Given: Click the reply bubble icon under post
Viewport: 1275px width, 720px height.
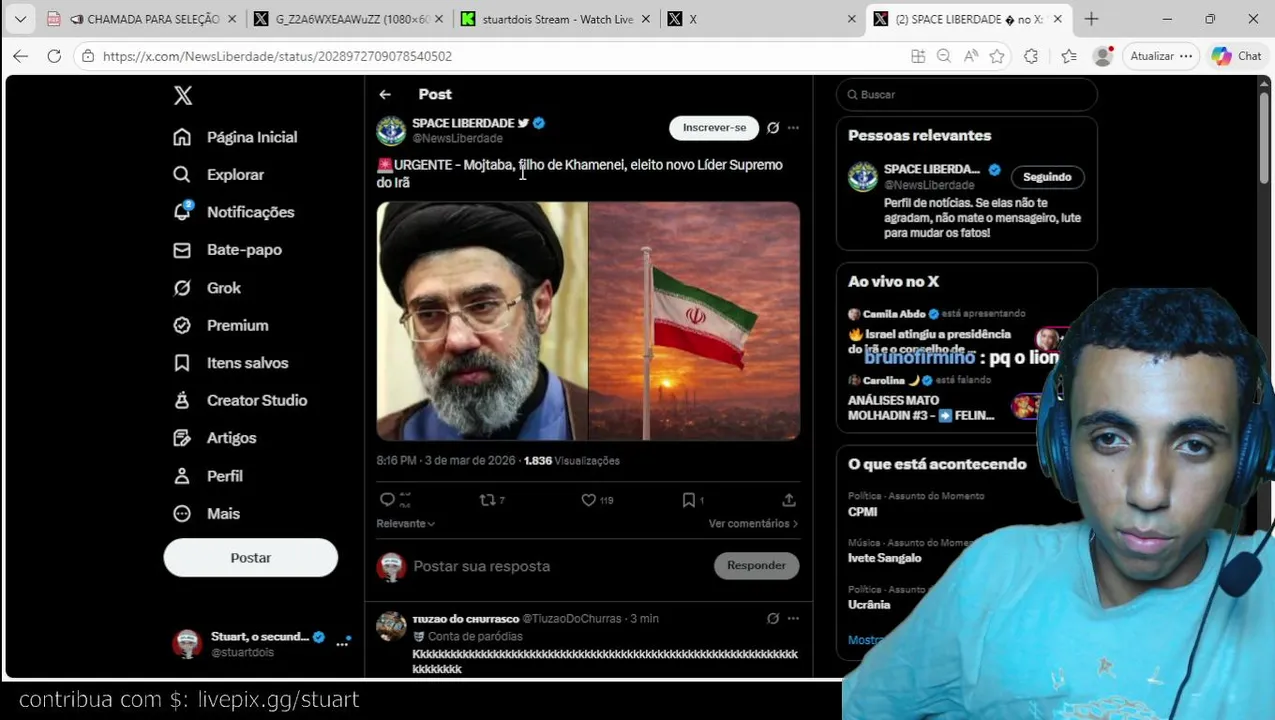Looking at the screenshot, I should (x=388, y=500).
